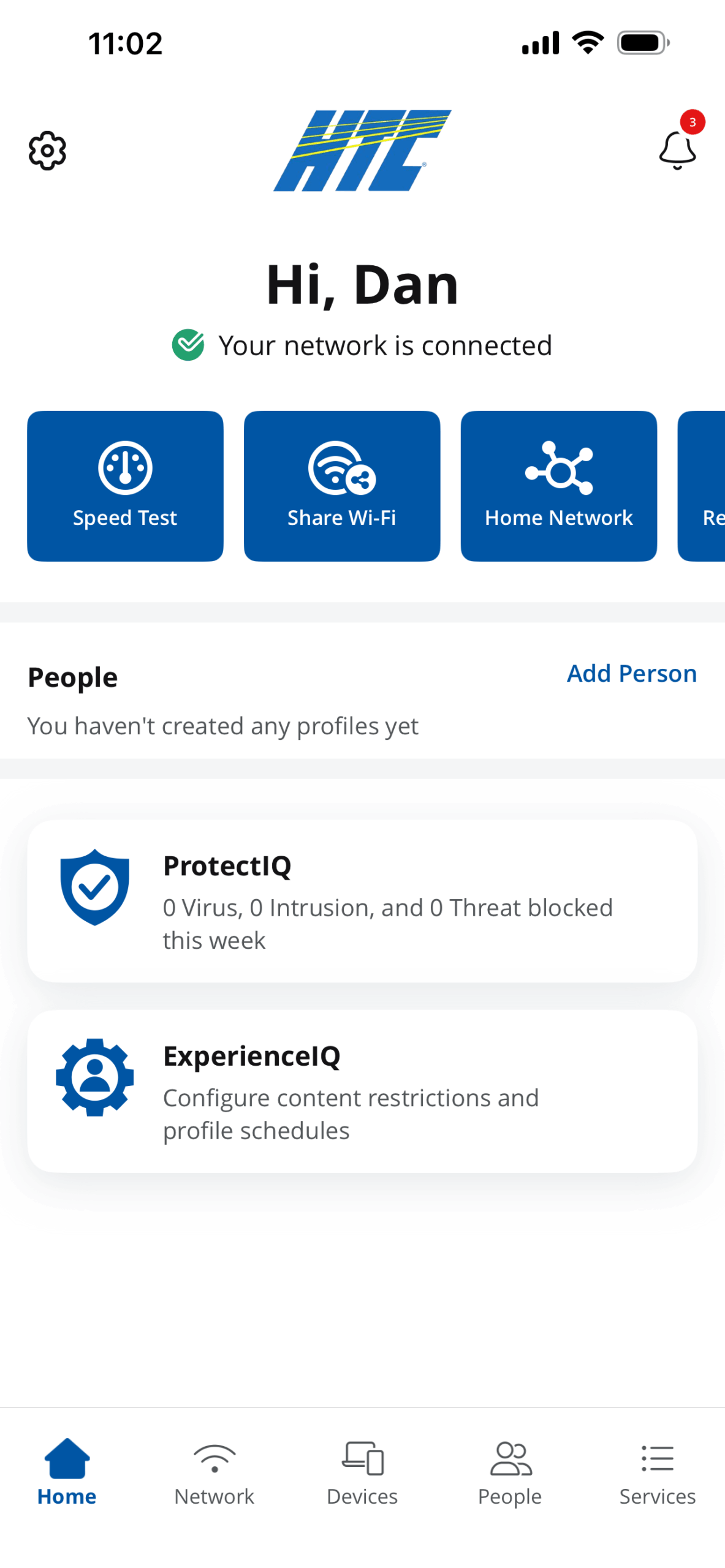The width and height of the screenshot is (725, 1568).
Task: Open the partially visible fourth quick tile
Action: (x=701, y=486)
